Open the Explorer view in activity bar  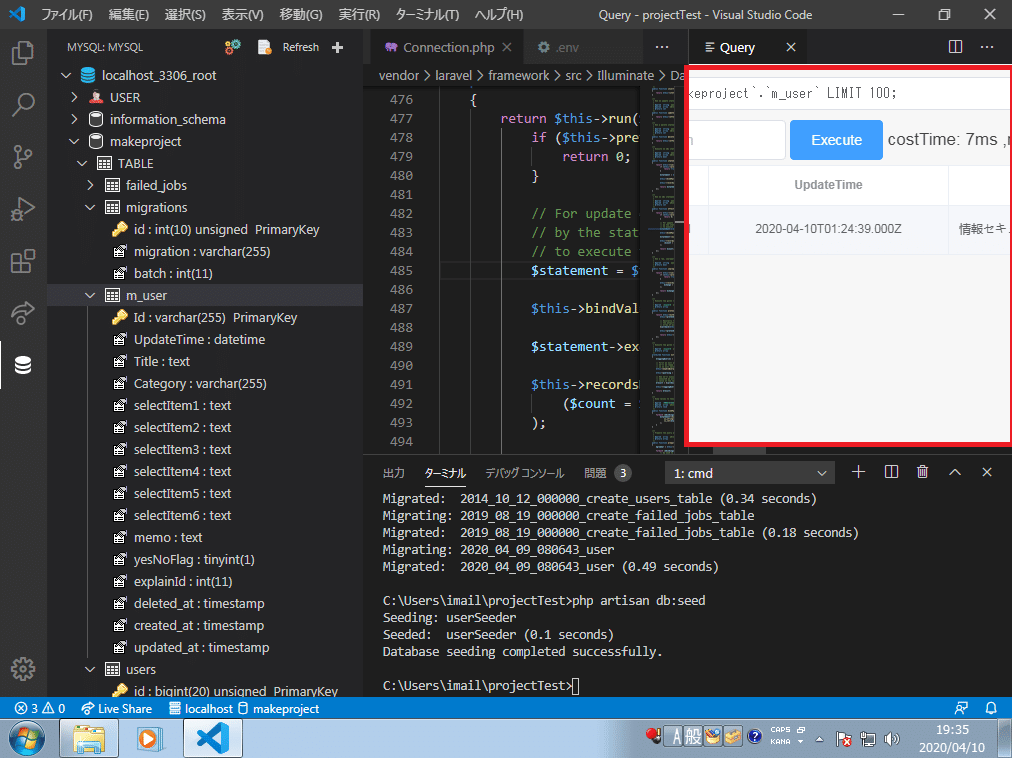point(23,53)
